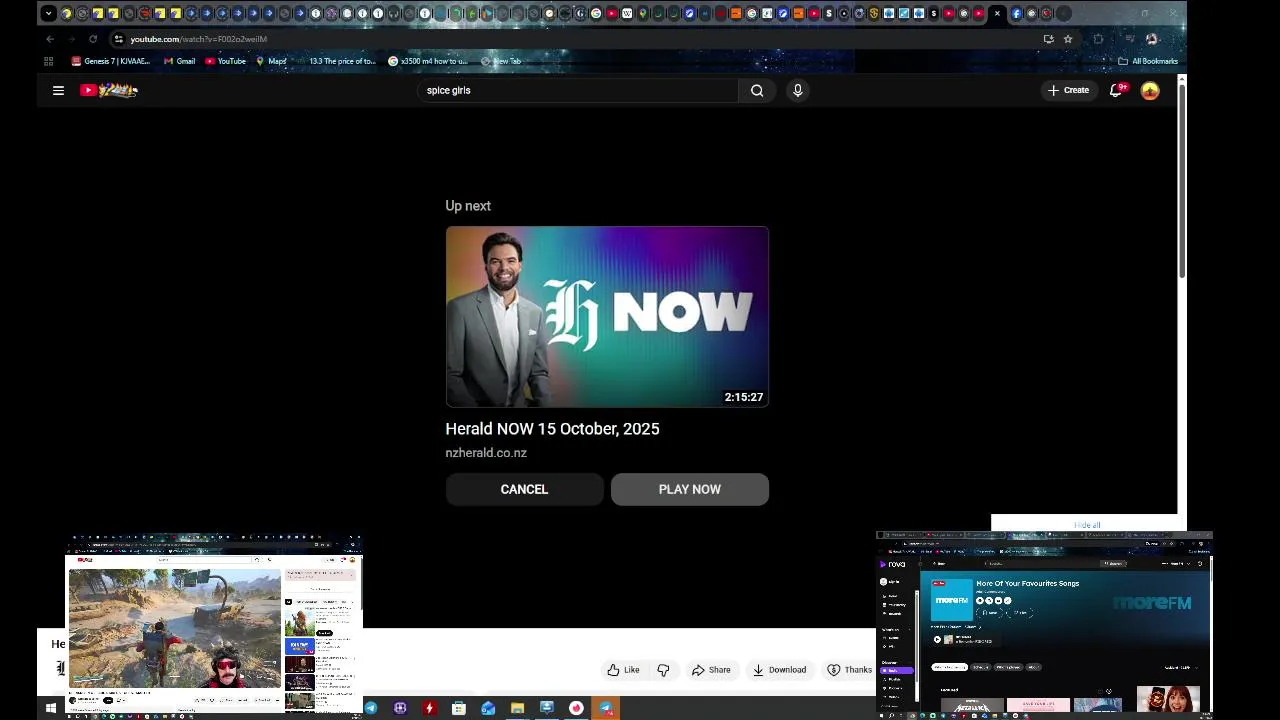1280x720 pixels.
Task: Click the Create button
Action: 1068,90
